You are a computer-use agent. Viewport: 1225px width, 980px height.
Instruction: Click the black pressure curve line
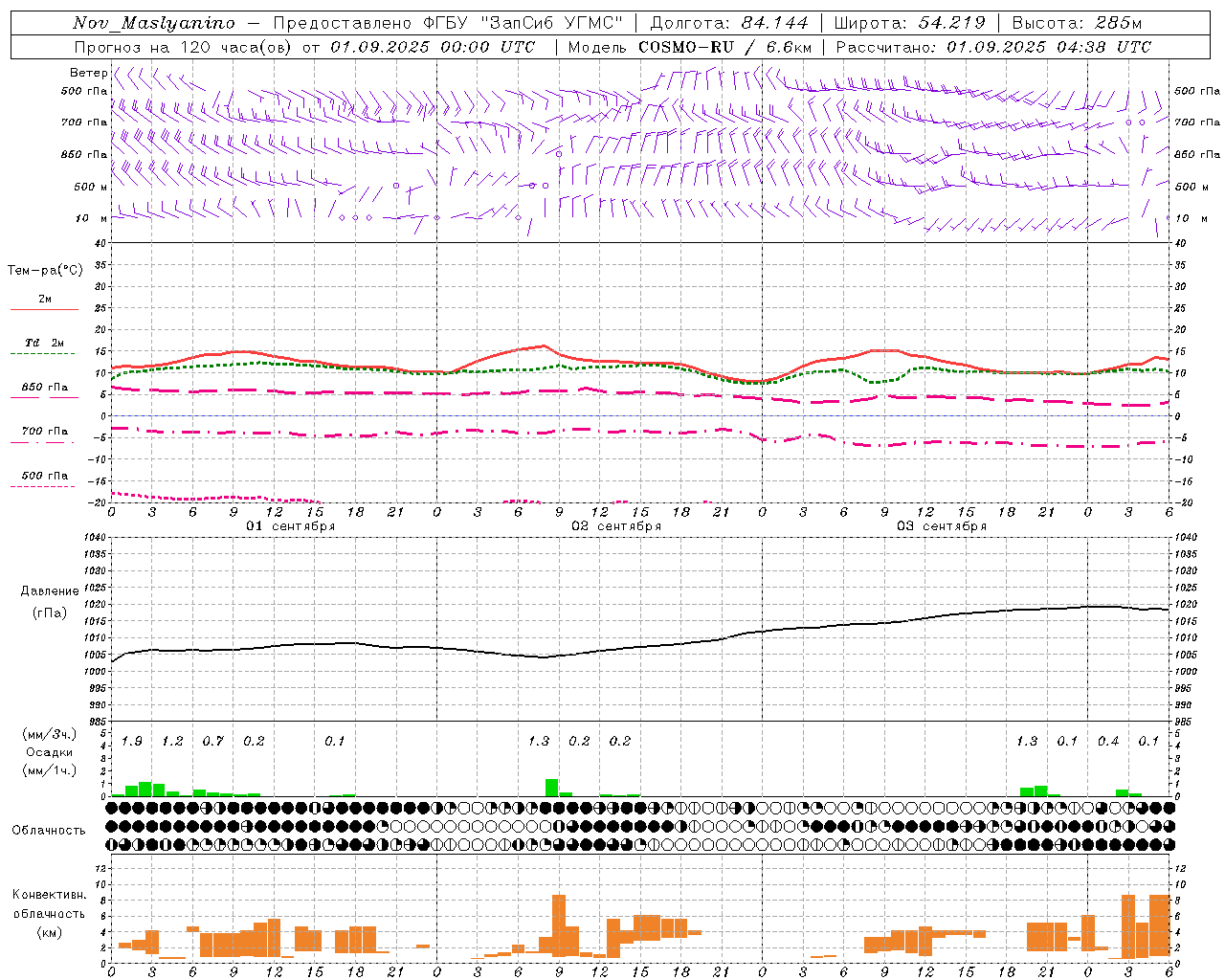[x=641, y=647]
